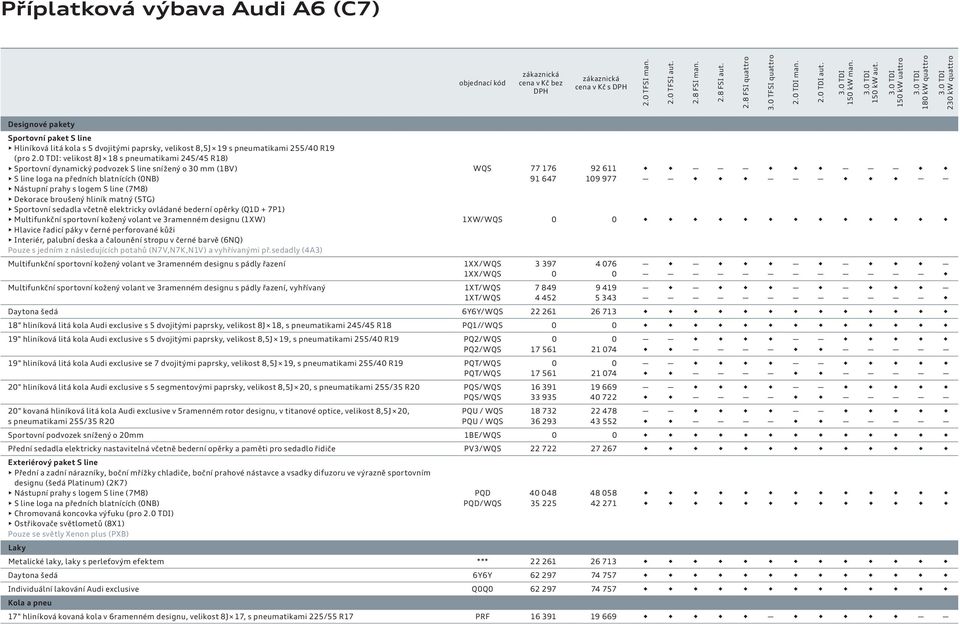Click the price value "109 977"

(601, 179)
